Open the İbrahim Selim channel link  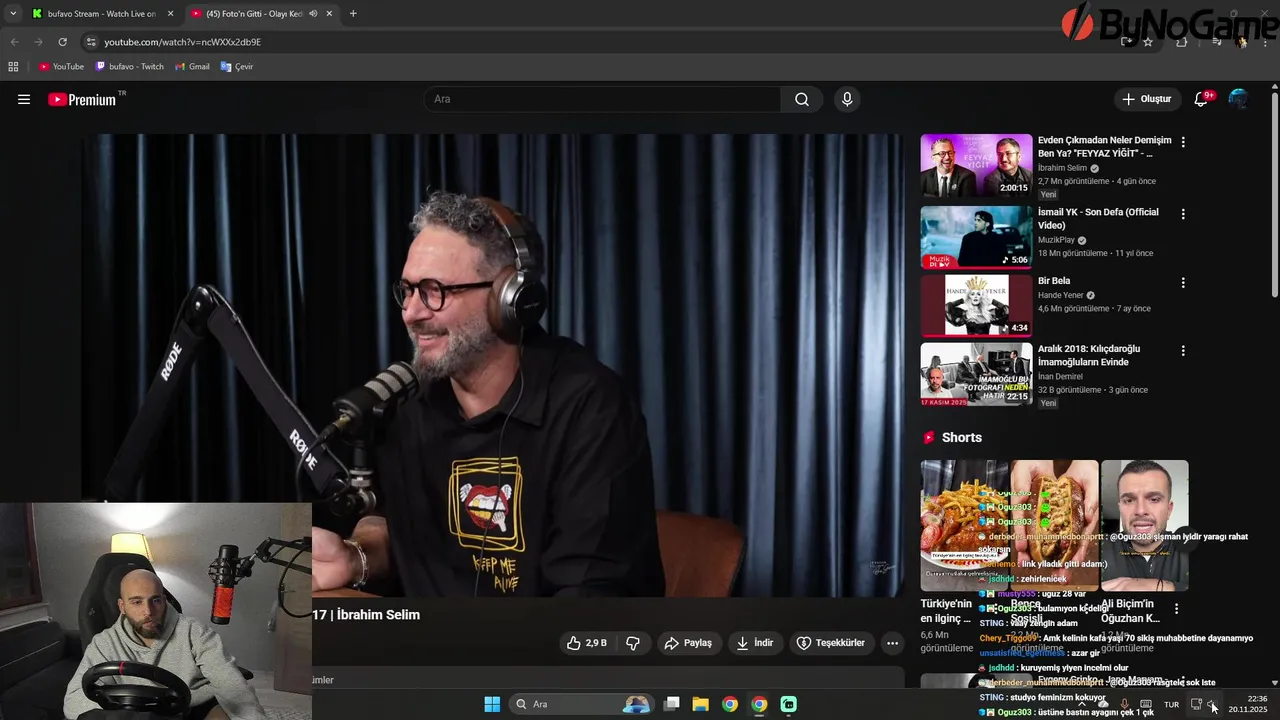tap(1062, 168)
